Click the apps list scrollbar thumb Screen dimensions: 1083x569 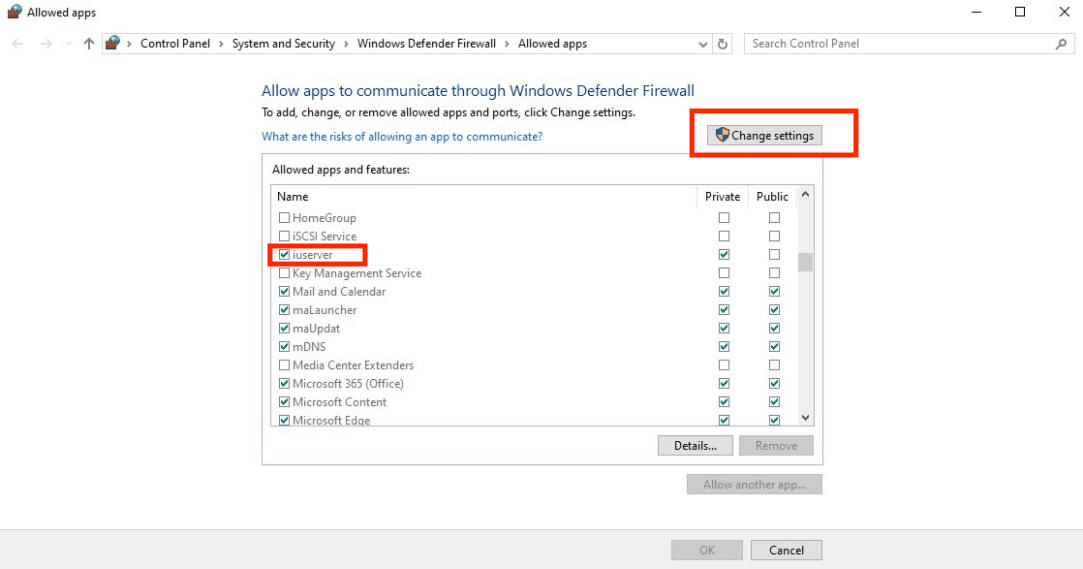click(x=805, y=263)
